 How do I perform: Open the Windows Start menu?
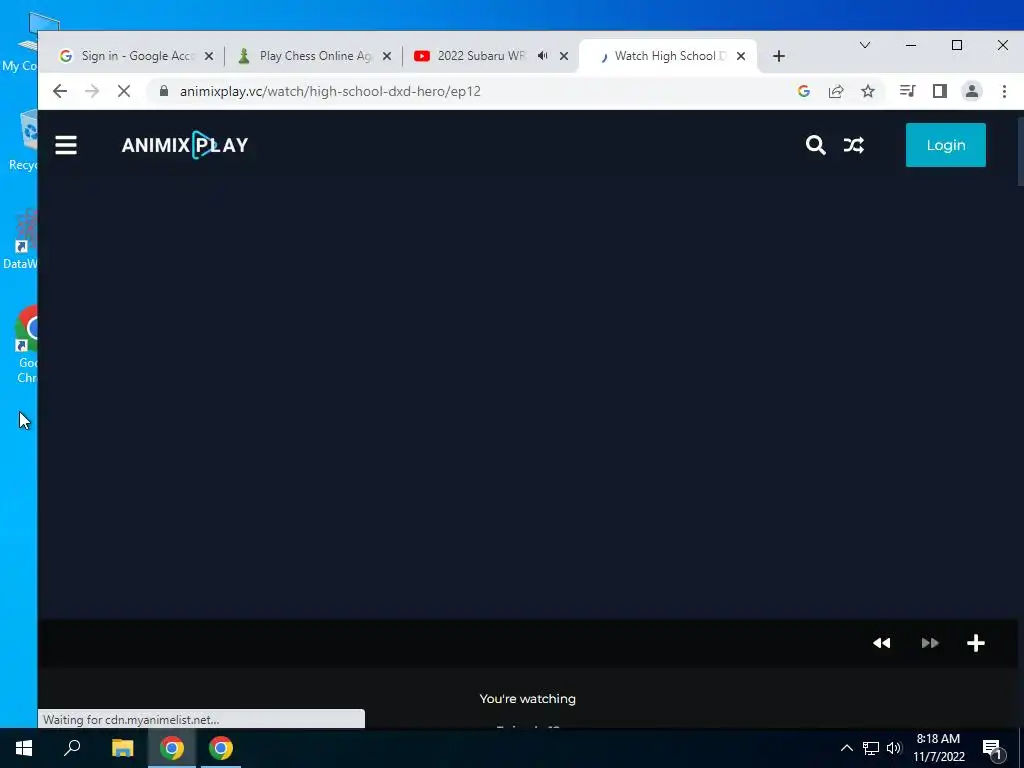coord(24,748)
